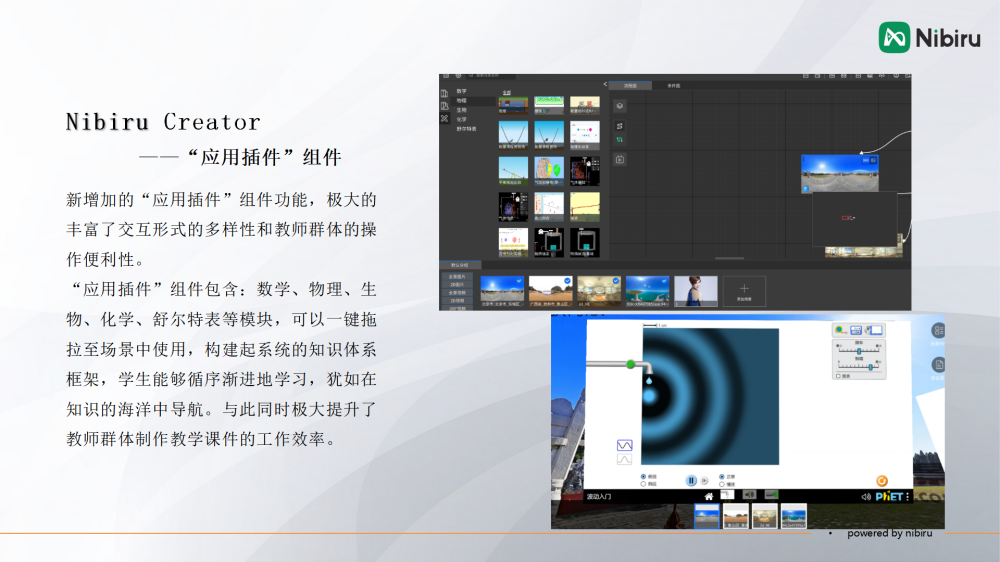Click the middle icon in Creator's left sidebar
The width and height of the screenshot is (1000, 562).
point(444,106)
